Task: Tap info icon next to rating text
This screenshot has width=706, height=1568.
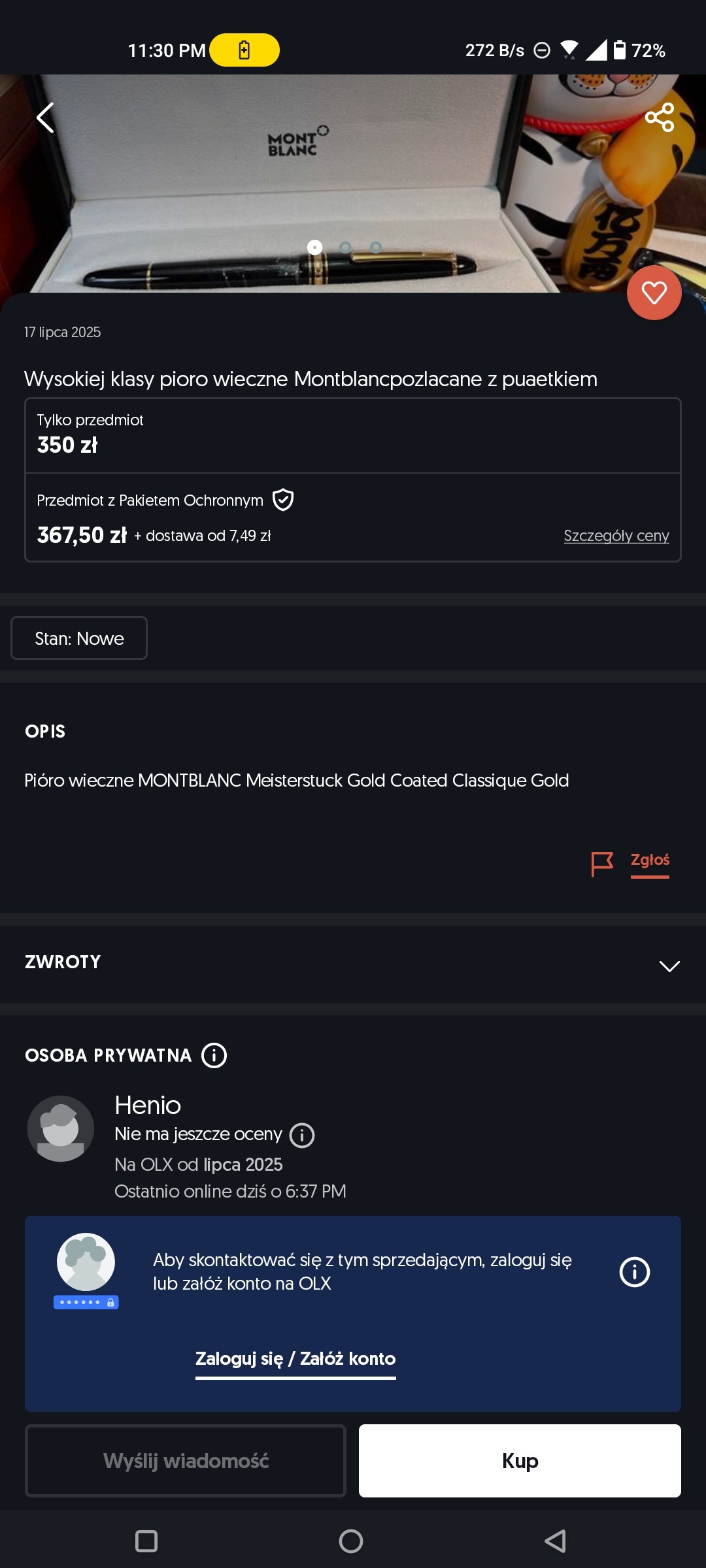Action: pyautogui.click(x=302, y=1135)
